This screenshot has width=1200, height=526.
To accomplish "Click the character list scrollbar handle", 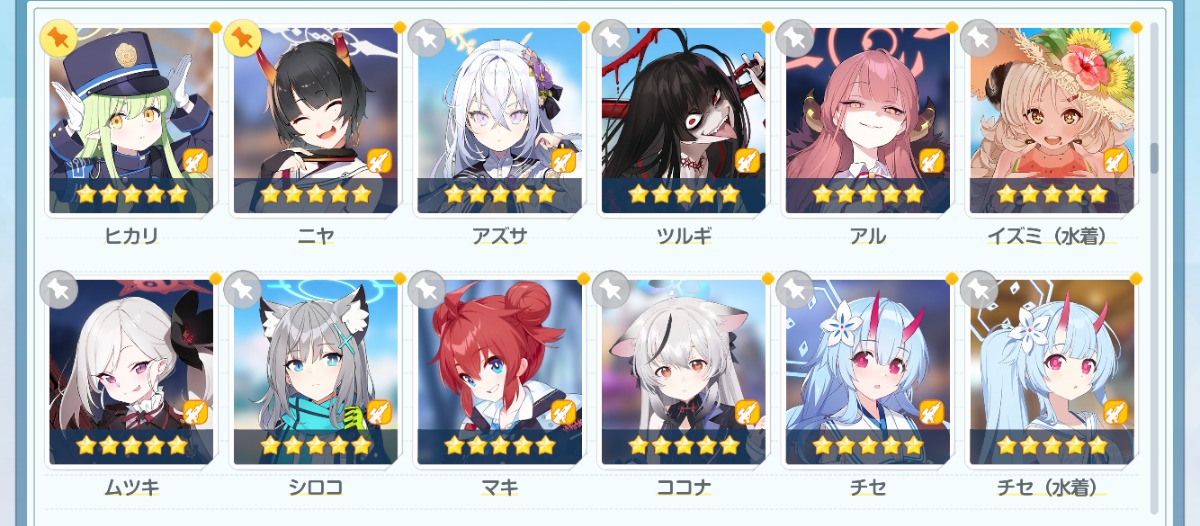I will [1155, 158].
